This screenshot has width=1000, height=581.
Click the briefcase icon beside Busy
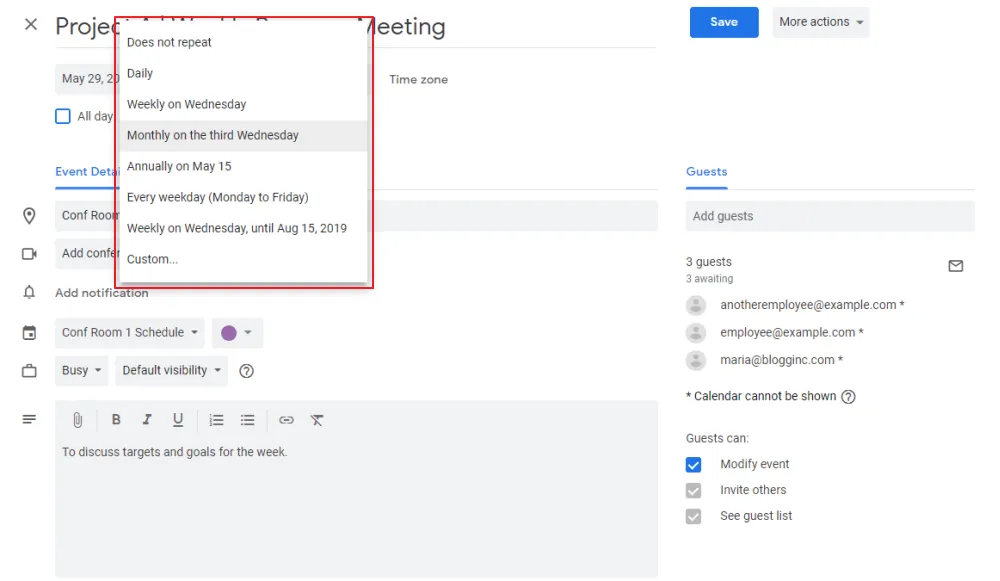29,371
